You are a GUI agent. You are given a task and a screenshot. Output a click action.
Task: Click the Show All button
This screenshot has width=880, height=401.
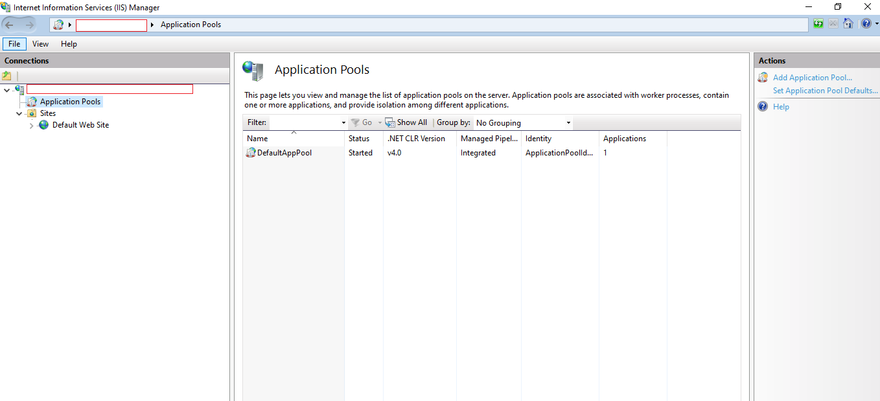click(406, 123)
